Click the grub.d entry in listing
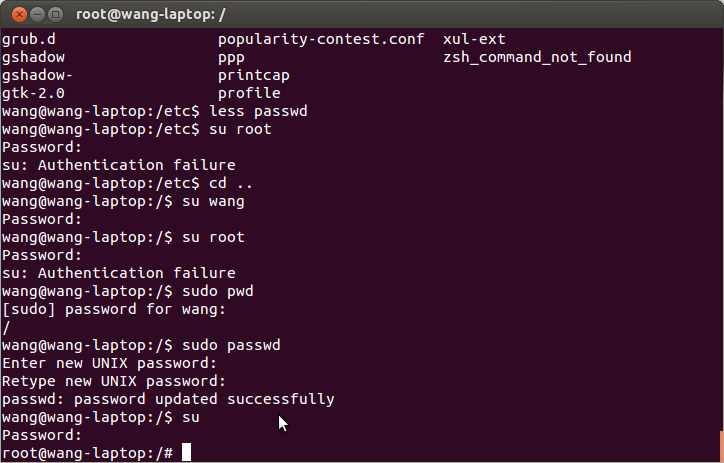The height and width of the screenshot is (463, 724). [29, 39]
